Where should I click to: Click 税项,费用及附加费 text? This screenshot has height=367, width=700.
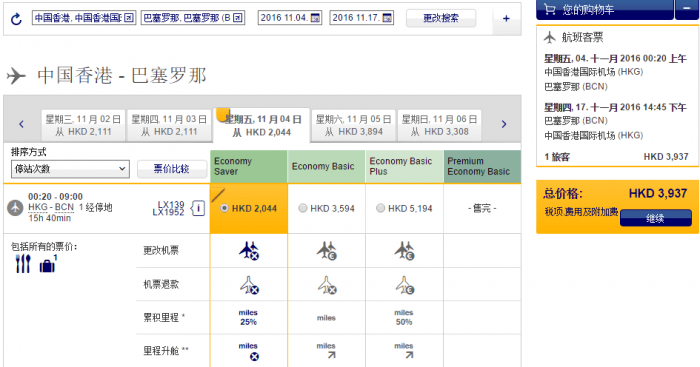pyautogui.click(x=581, y=212)
